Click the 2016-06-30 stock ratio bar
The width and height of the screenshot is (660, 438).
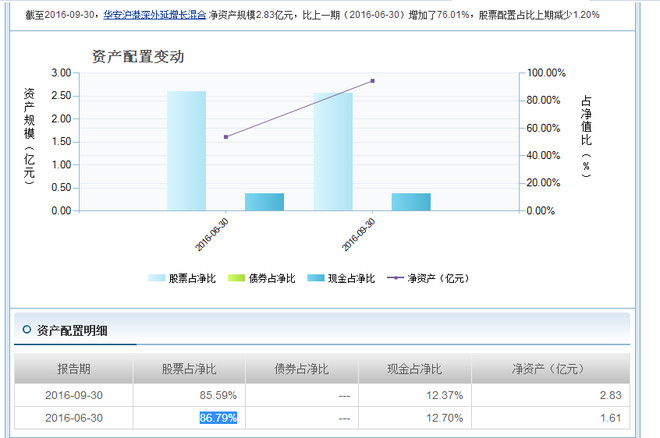(186, 151)
